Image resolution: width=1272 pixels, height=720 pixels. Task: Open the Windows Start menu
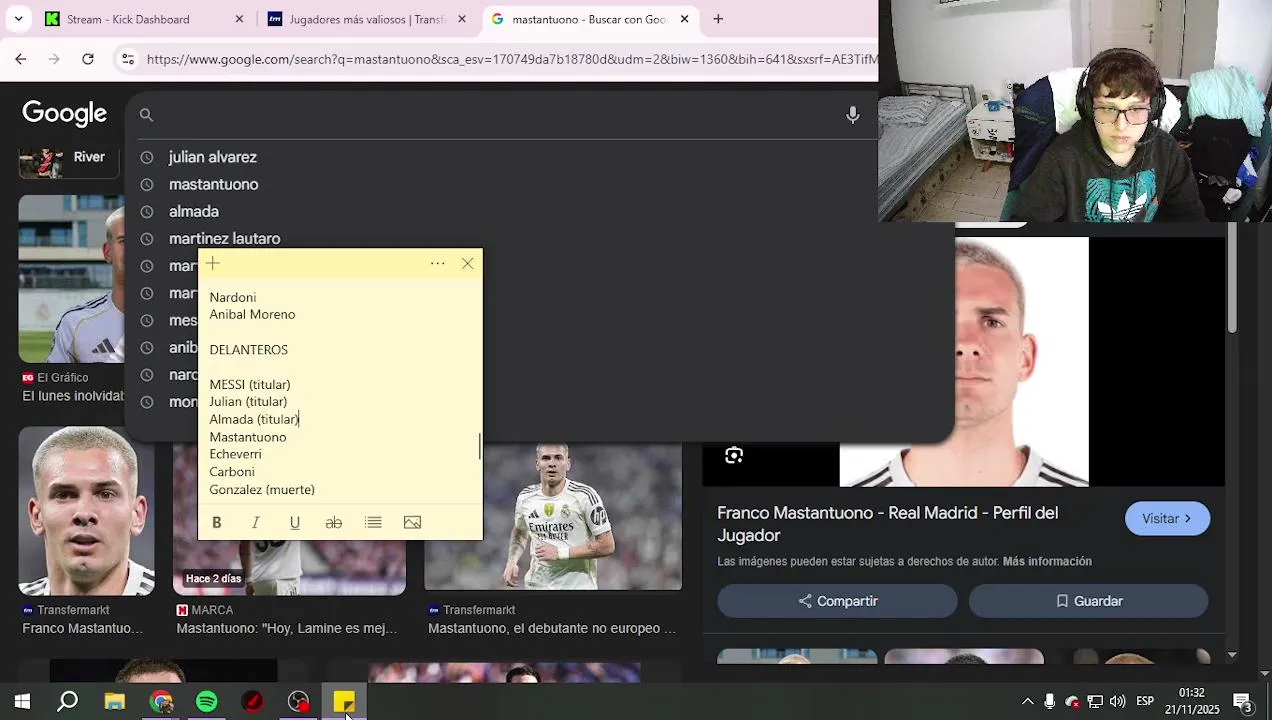coord(22,702)
